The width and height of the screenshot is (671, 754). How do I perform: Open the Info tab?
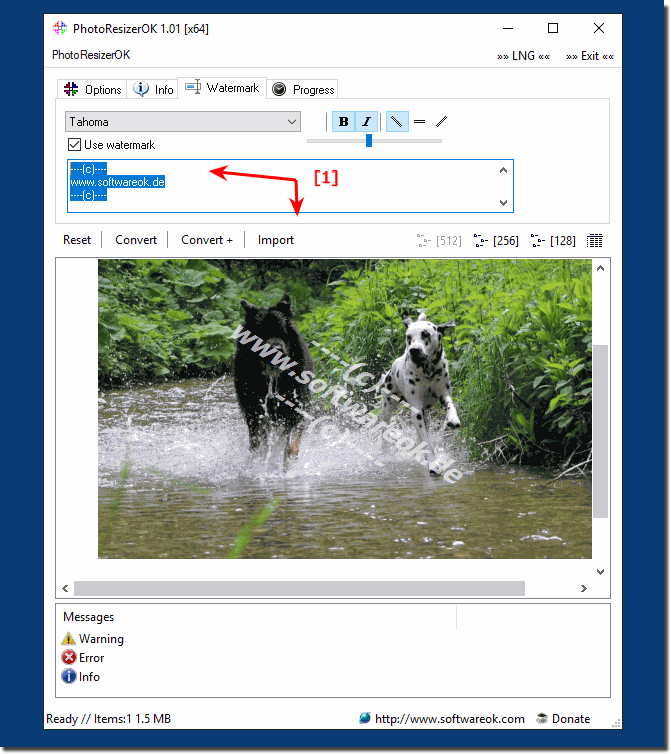click(x=152, y=89)
